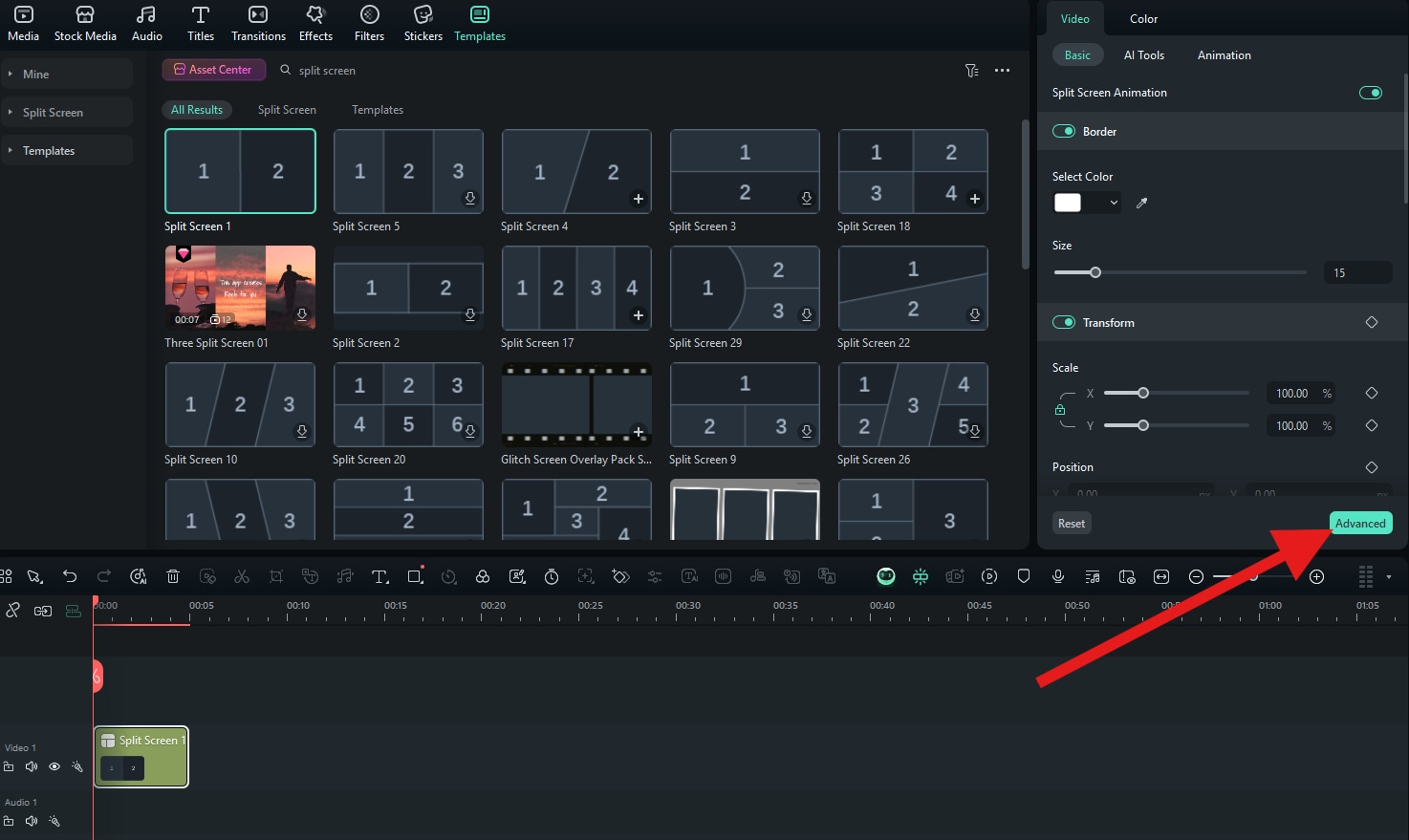Toggle the Position keyframe diamond
The width and height of the screenshot is (1409, 840).
click(x=1372, y=467)
